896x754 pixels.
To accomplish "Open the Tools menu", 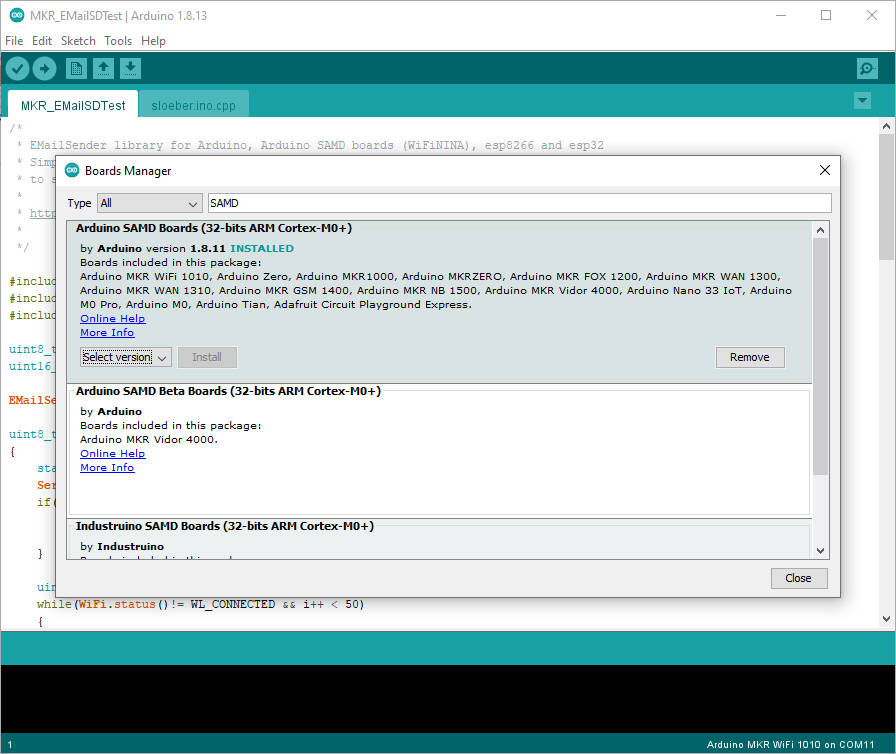I will pos(118,41).
